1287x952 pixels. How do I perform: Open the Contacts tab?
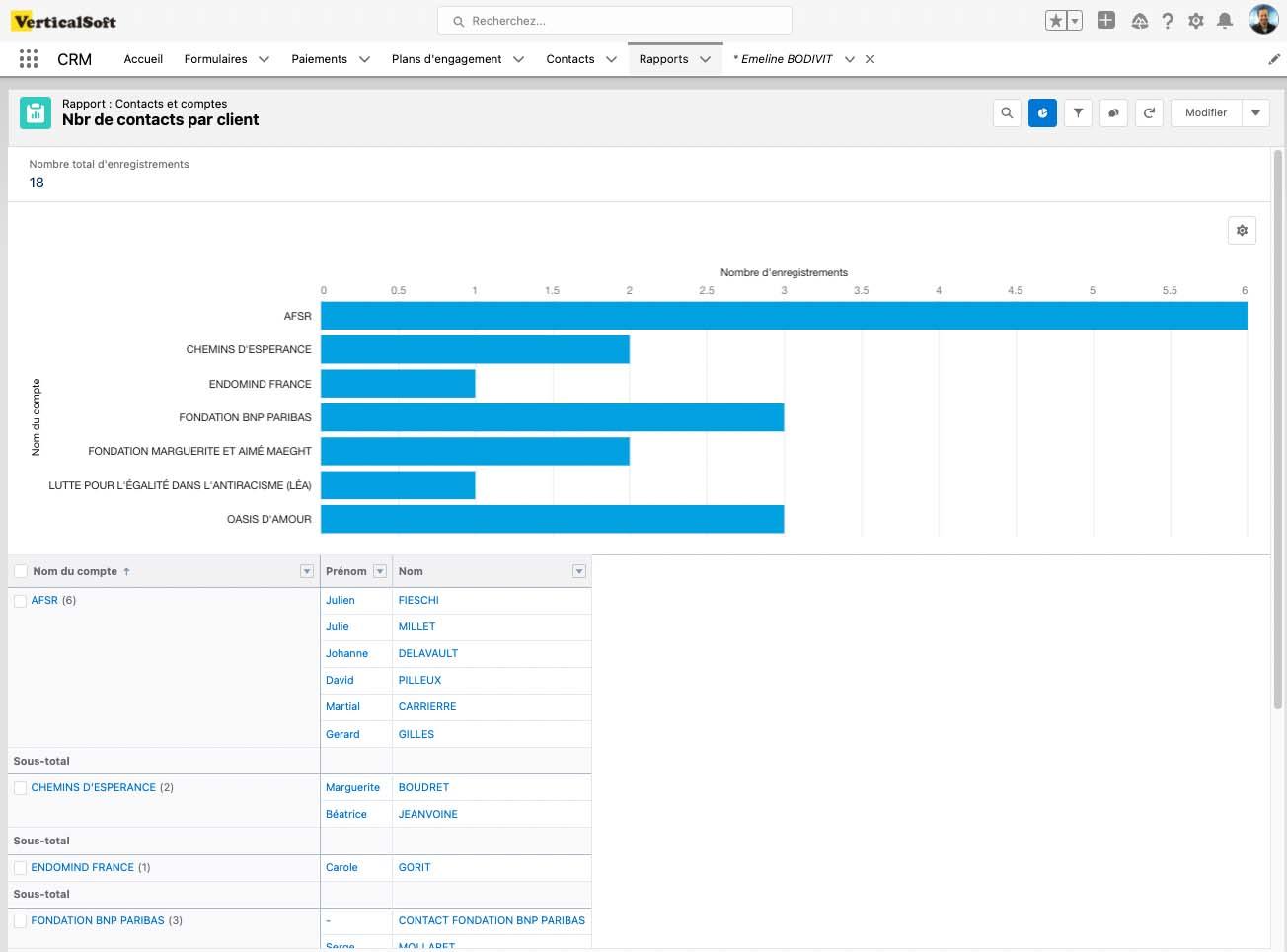click(x=570, y=59)
